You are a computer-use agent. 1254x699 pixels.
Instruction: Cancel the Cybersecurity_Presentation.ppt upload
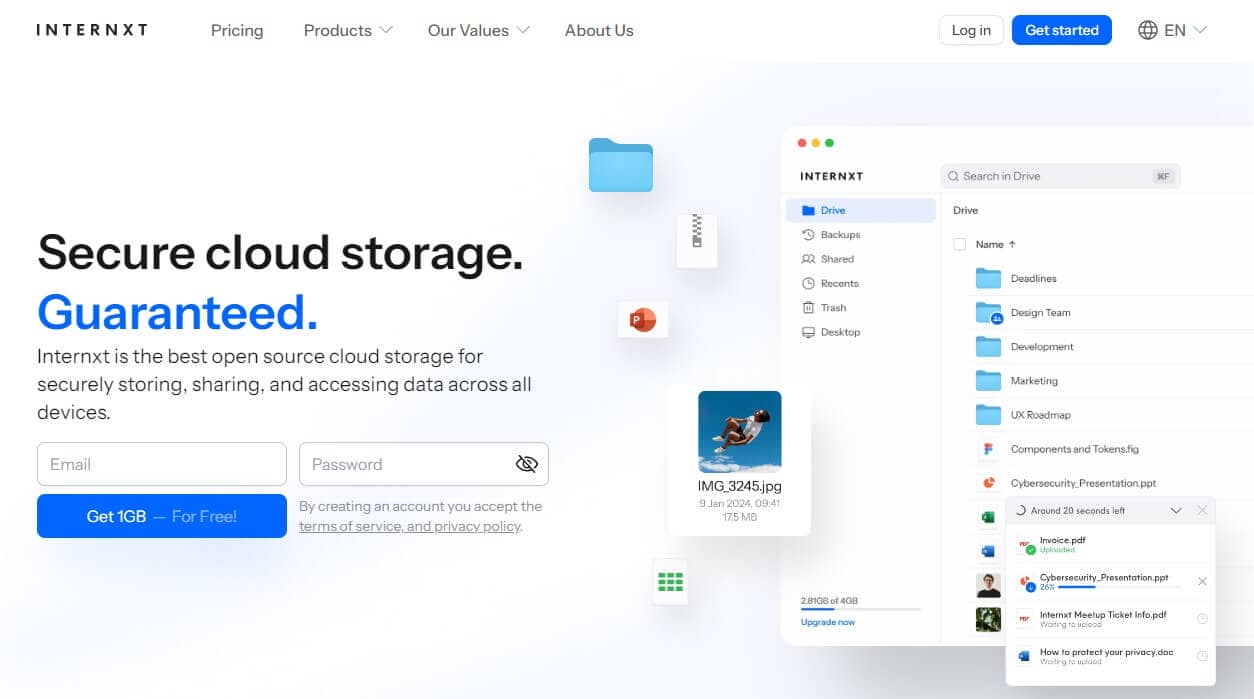click(1202, 582)
